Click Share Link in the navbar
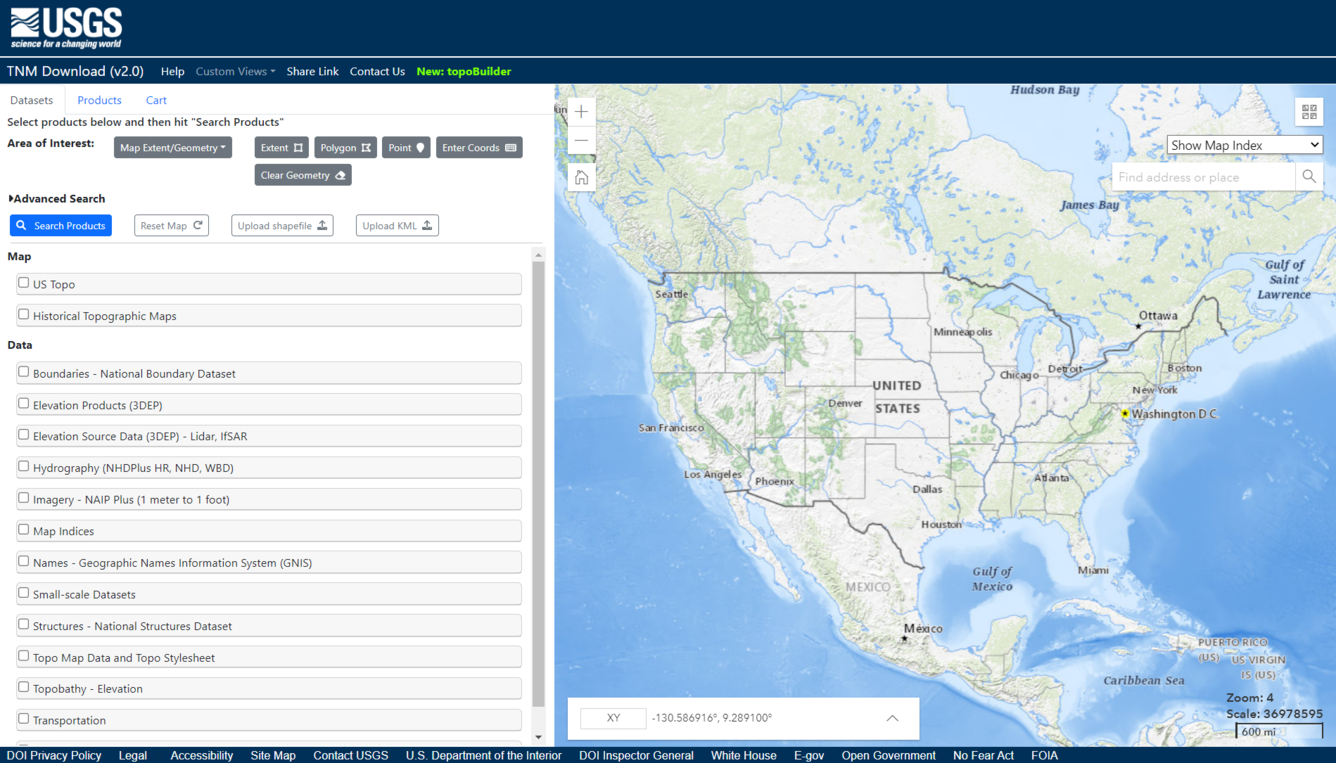 pyautogui.click(x=312, y=72)
